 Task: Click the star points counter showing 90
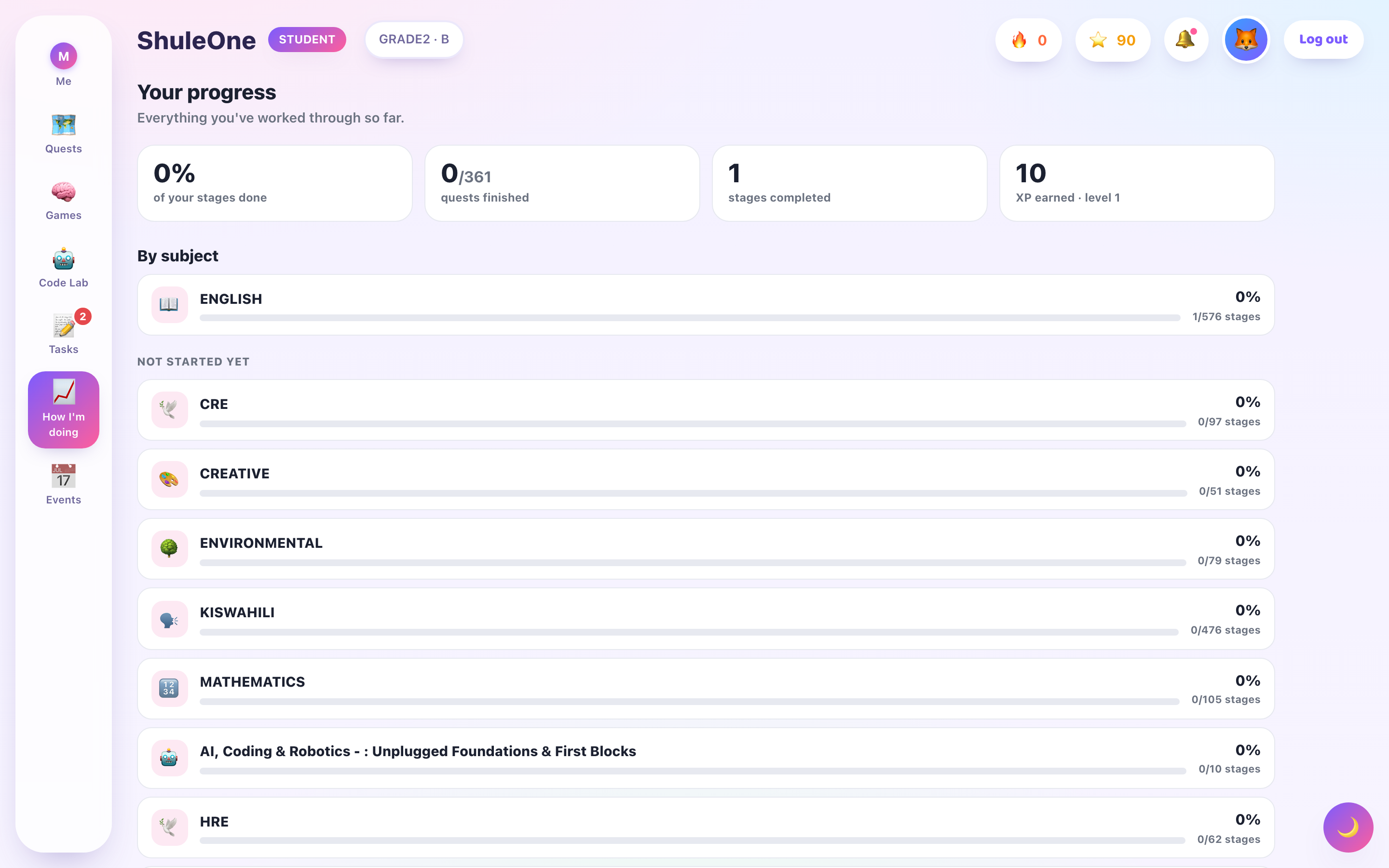1112,40
